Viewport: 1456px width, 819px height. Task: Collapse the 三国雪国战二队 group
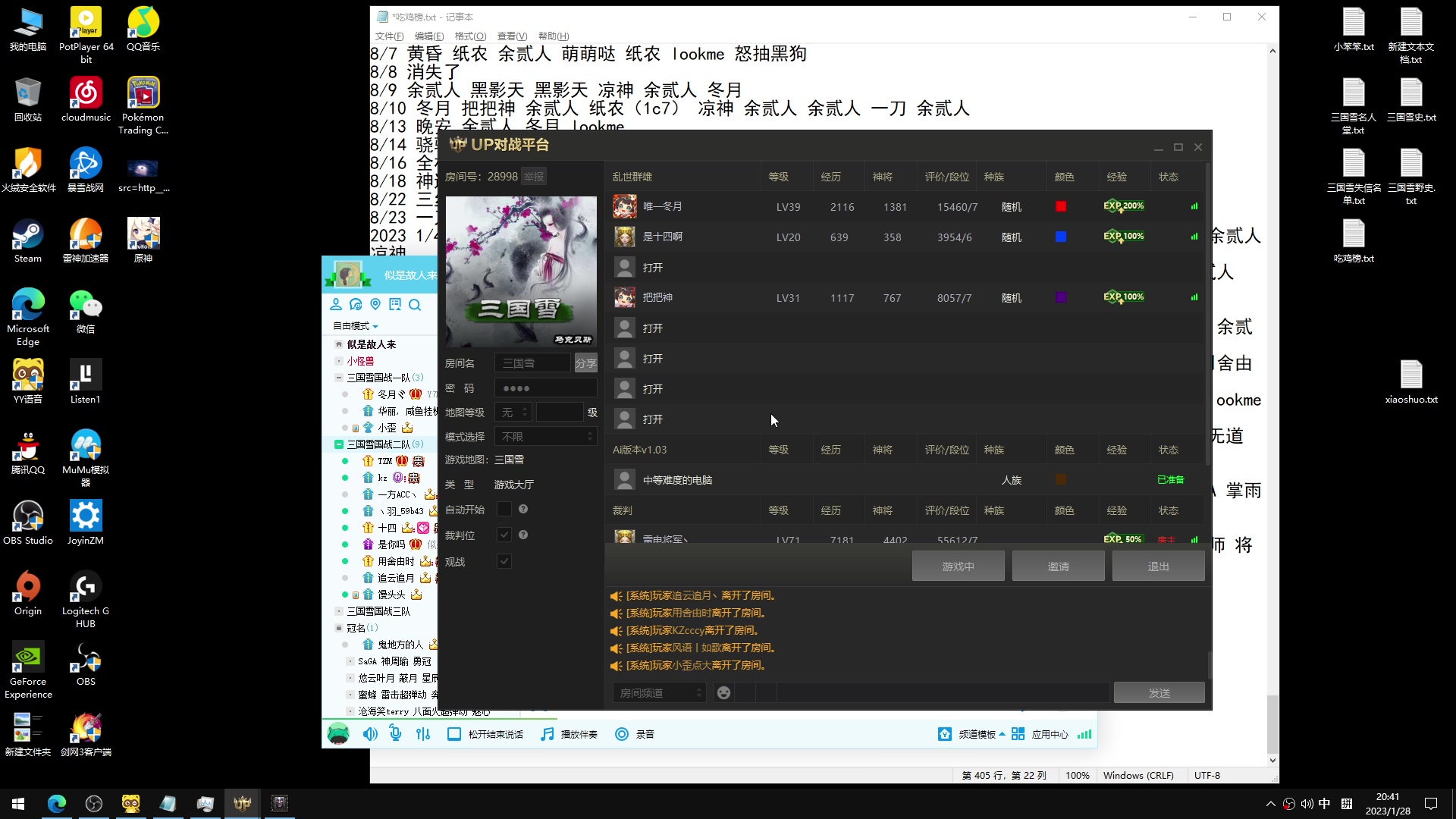point(339,444)
